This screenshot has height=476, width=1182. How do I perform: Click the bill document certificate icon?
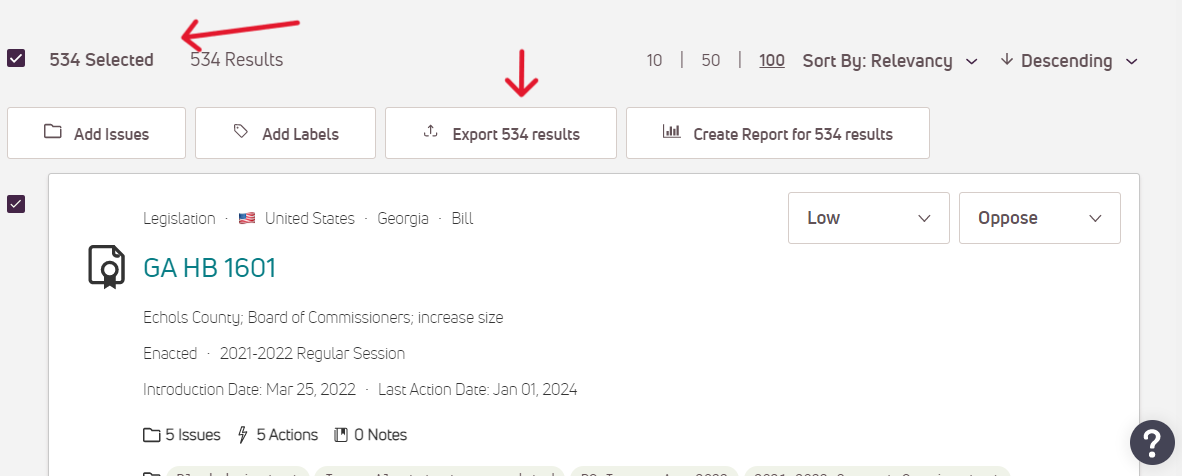[x=106, y=267]
